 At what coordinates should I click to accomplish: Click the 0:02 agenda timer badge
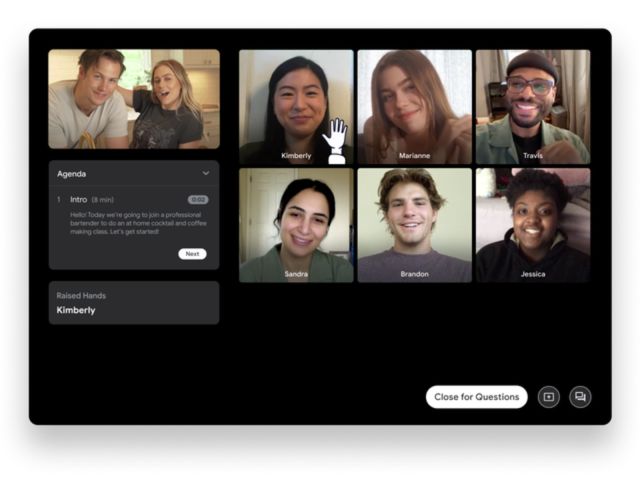(198, 200)
